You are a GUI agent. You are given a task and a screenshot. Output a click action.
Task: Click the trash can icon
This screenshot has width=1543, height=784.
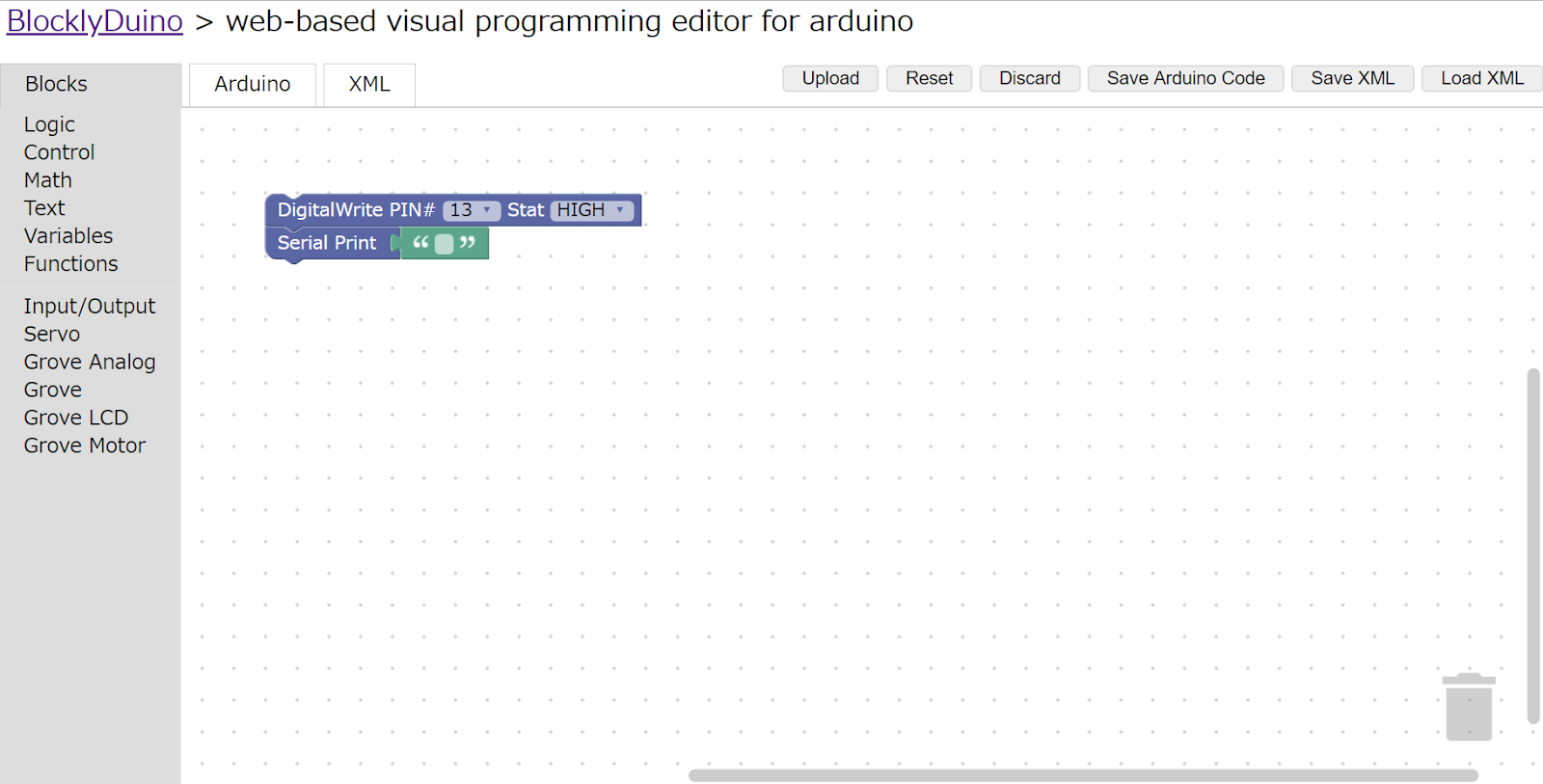tap(1469, 707)
